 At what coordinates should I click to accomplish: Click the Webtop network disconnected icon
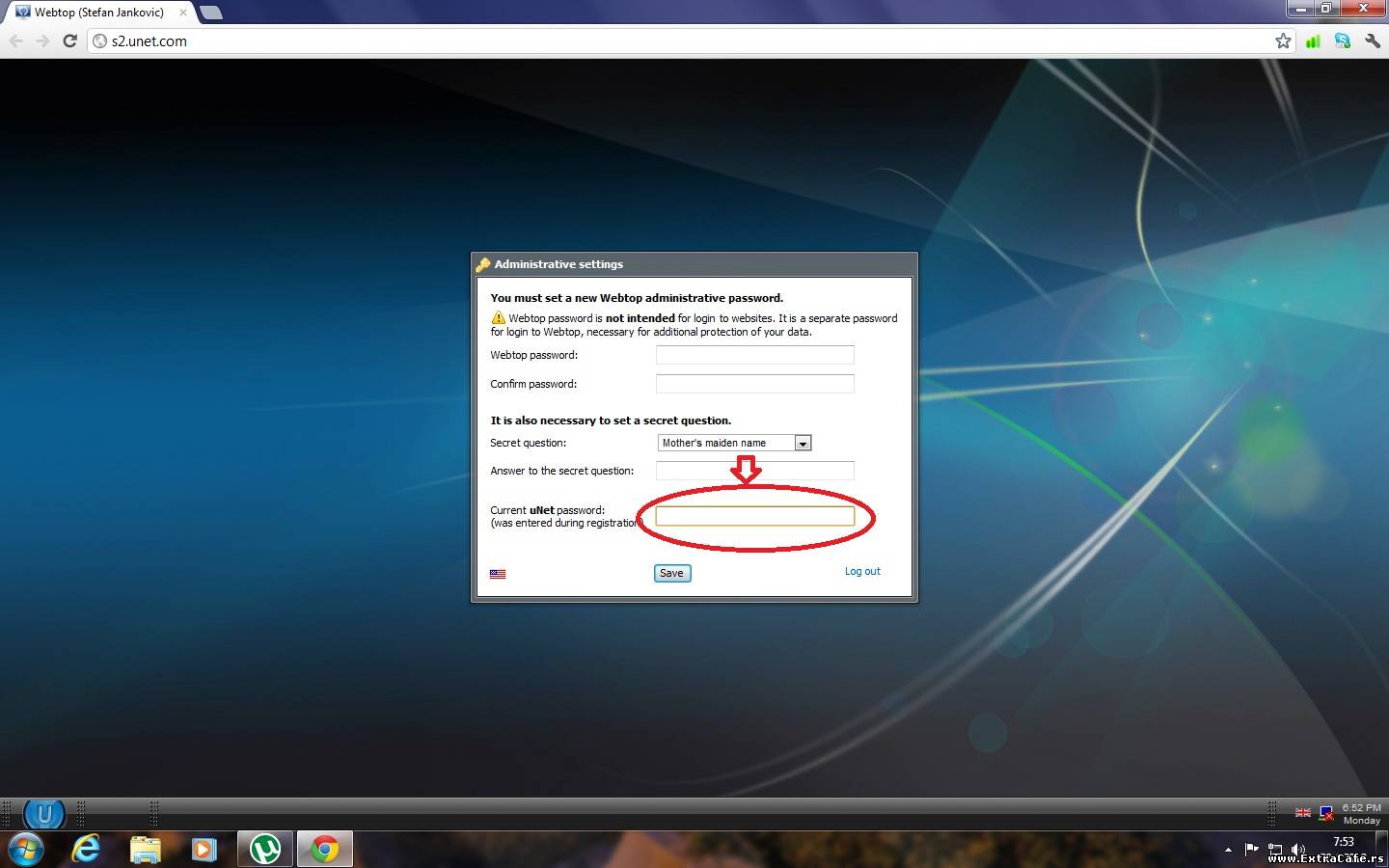click(x=1326, y=813)
